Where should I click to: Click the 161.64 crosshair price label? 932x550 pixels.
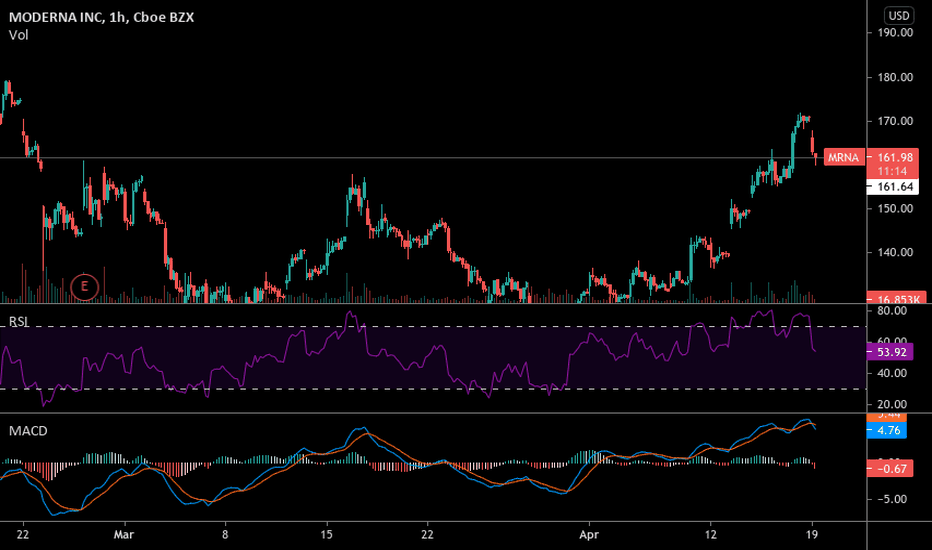[x=895, y=187]
